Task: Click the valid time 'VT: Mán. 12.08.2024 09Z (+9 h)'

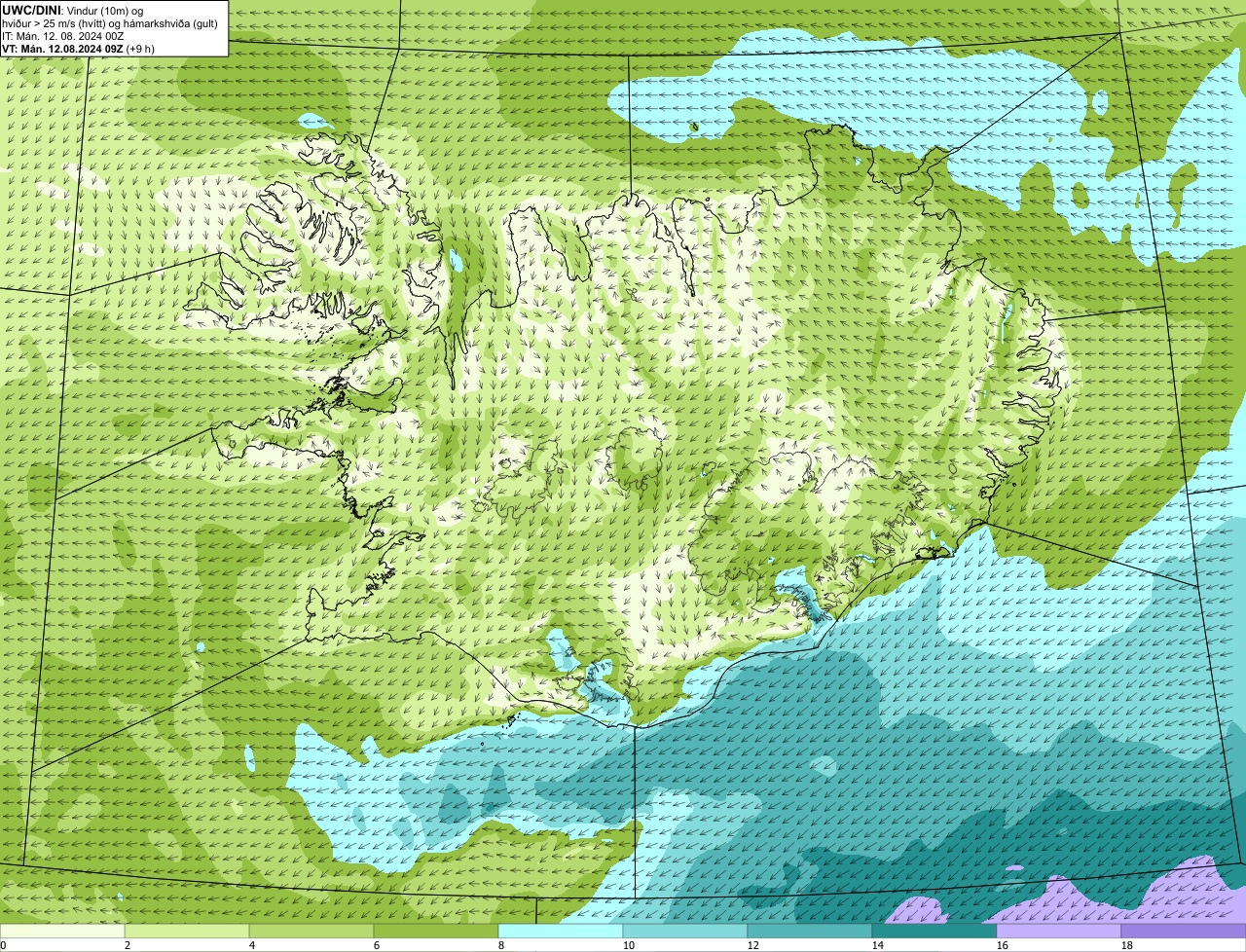Action: 79,48
